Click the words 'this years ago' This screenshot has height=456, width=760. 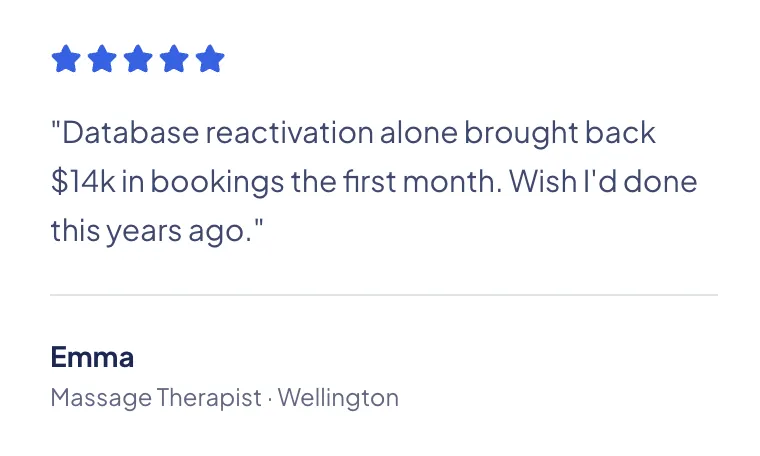tap(152, 231)
